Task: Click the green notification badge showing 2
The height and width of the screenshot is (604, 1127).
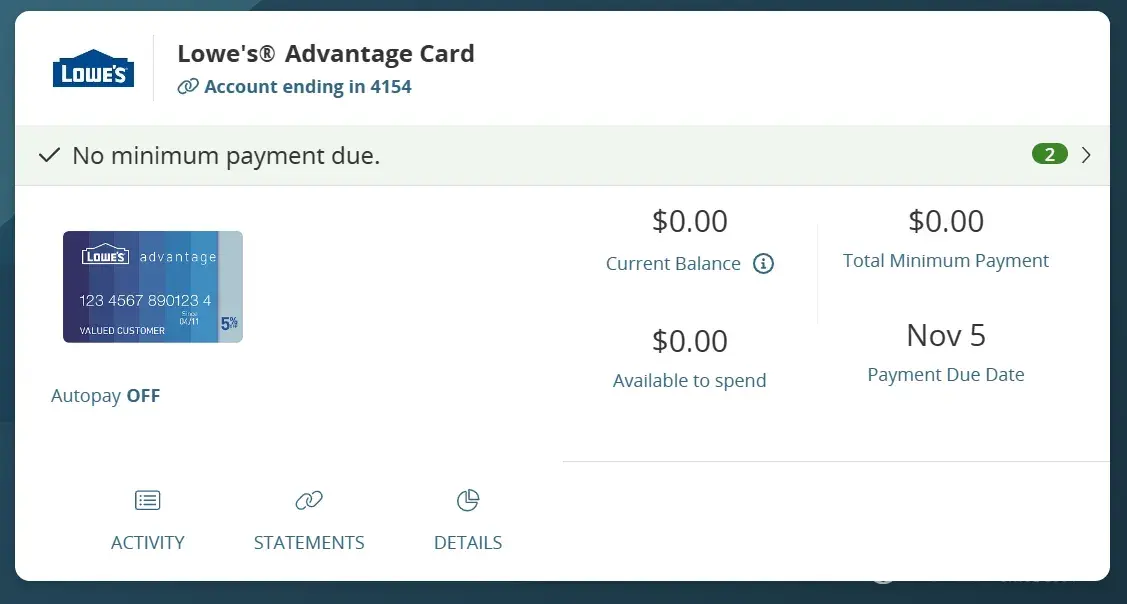Action: click(1049, 154)
